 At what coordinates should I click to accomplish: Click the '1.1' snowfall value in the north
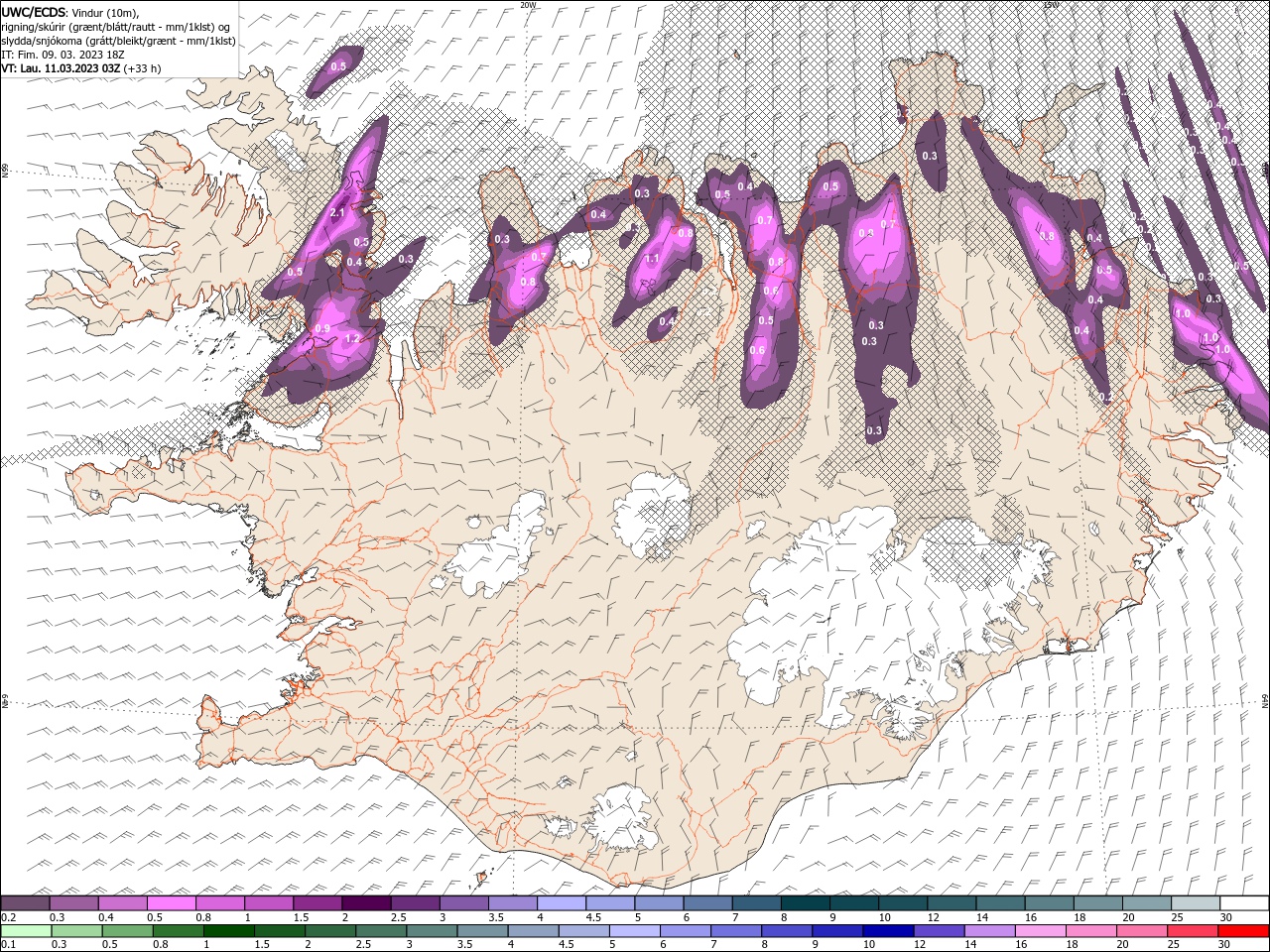[652, 258]
